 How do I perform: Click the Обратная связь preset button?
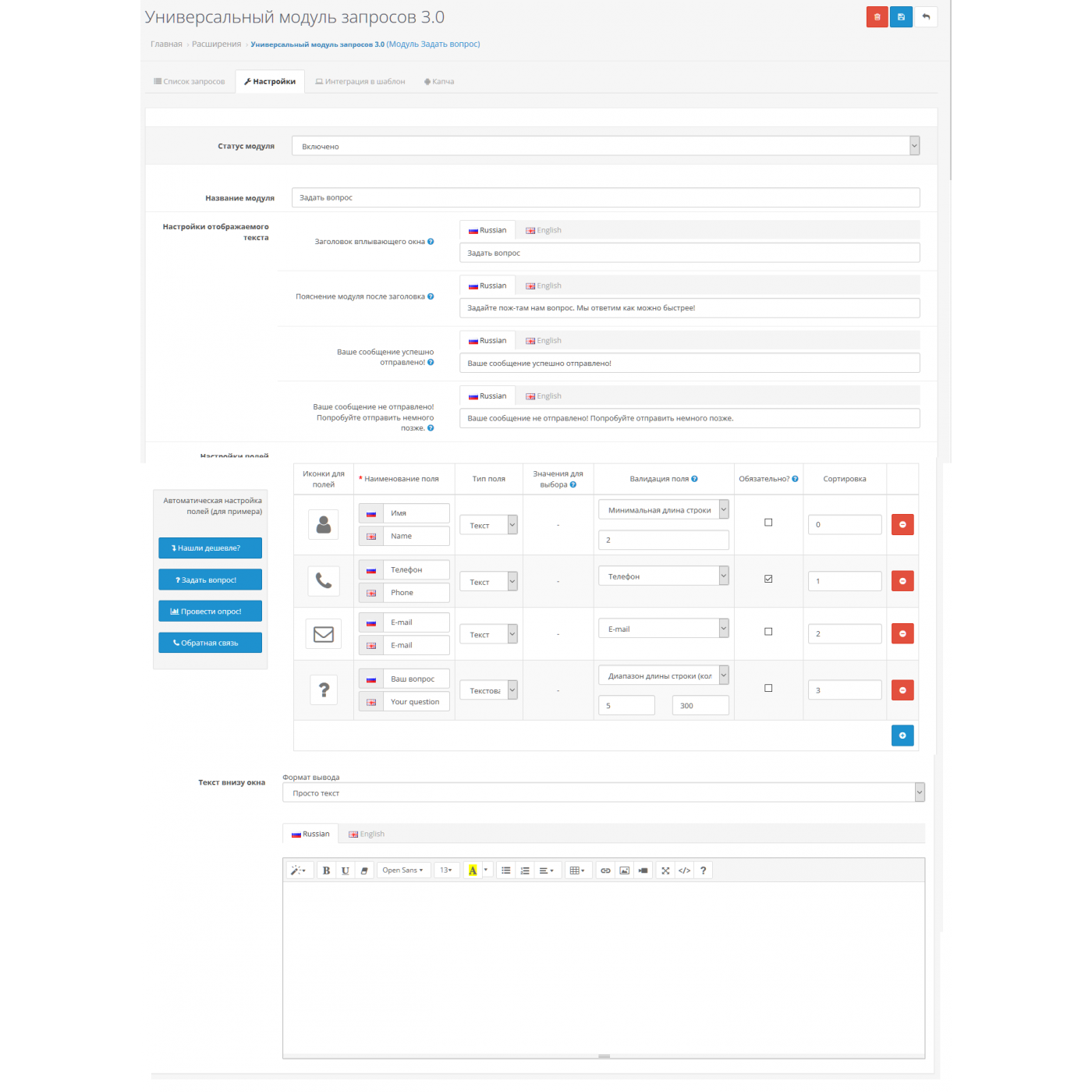coord(210,643)
